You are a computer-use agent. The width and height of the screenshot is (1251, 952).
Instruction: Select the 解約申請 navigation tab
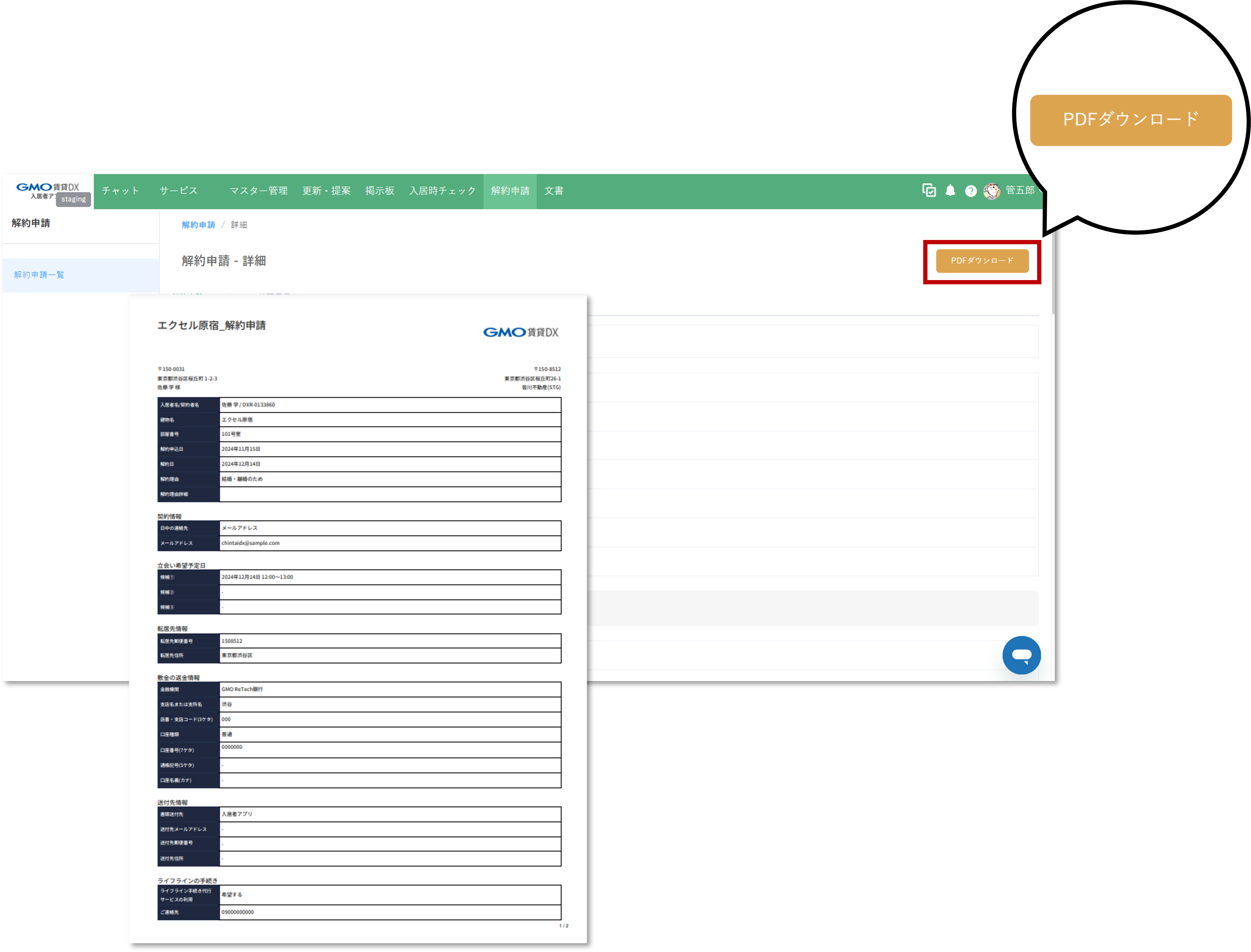click(510, 191)
